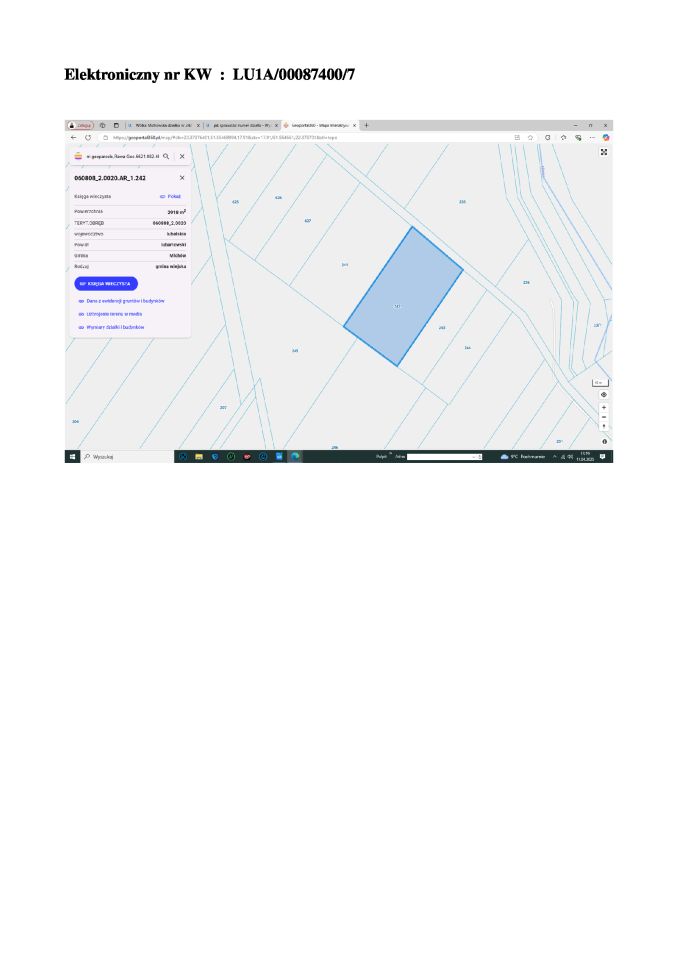This screenshot has width=678, height=960.
Task: Click the browser back arrow
Action: click(x=73, y=138)
